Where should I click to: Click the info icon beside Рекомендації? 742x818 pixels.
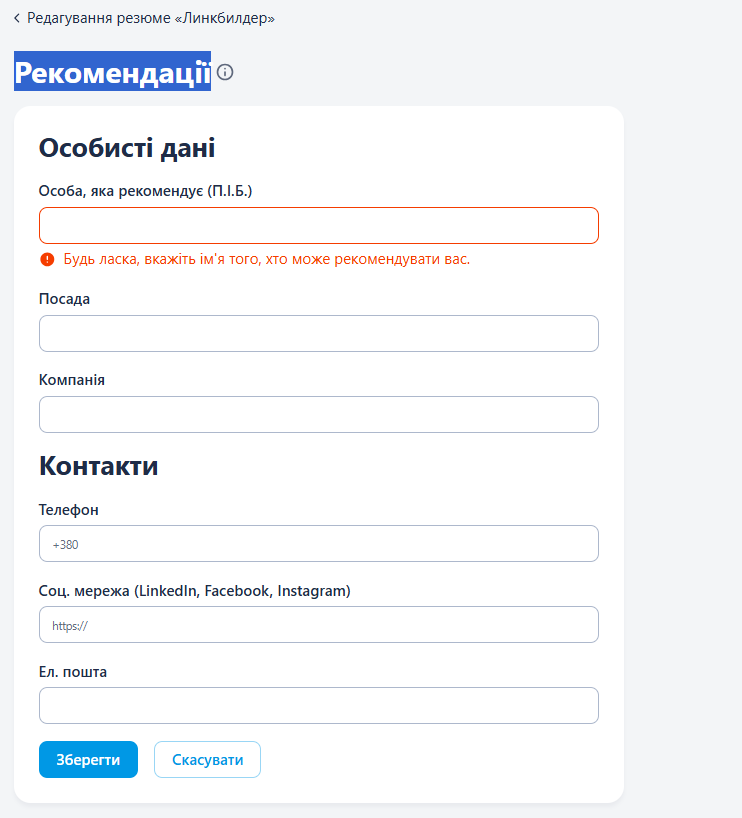point(225,72)
